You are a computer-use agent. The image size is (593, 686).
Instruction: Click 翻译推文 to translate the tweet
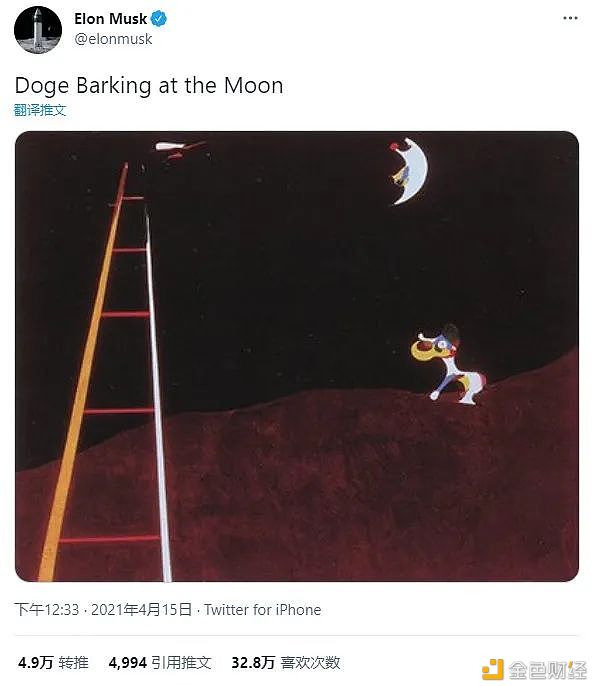coord(40,110)
